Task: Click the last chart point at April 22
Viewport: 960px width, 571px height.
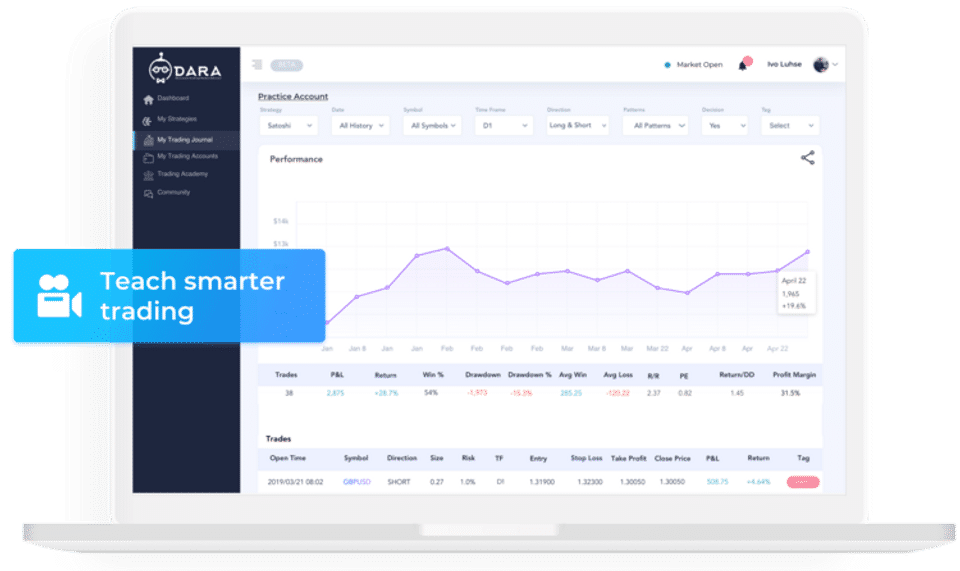Action: point(808,252)
